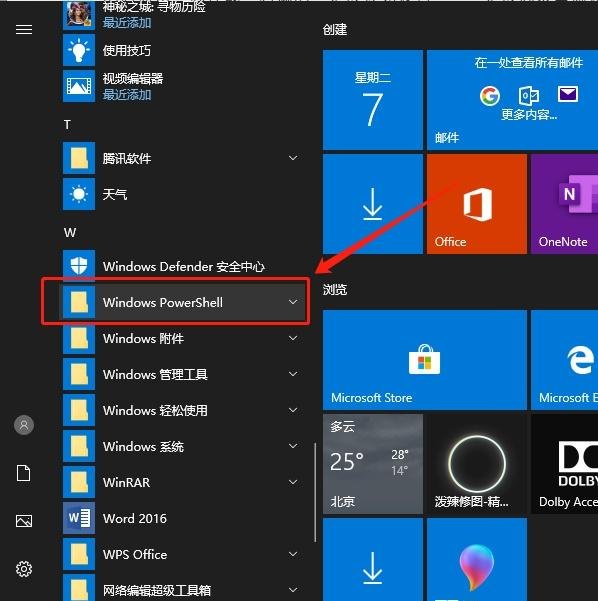The image size is (598, 601).
Task: Open the Pictures icon in sidebar
Action: [x=24, y=521]
